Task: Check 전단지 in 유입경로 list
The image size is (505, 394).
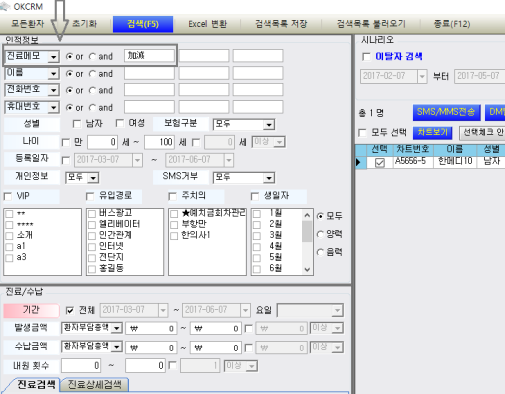Action: pyautogui.click(x=92, y=258)
